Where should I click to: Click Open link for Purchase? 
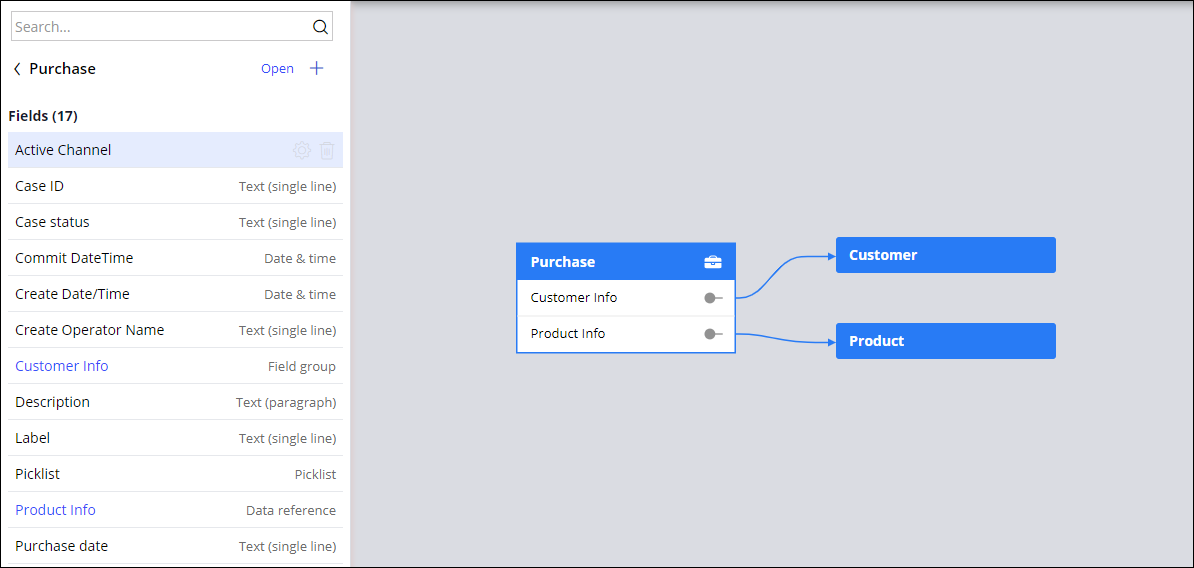[277, 69]
